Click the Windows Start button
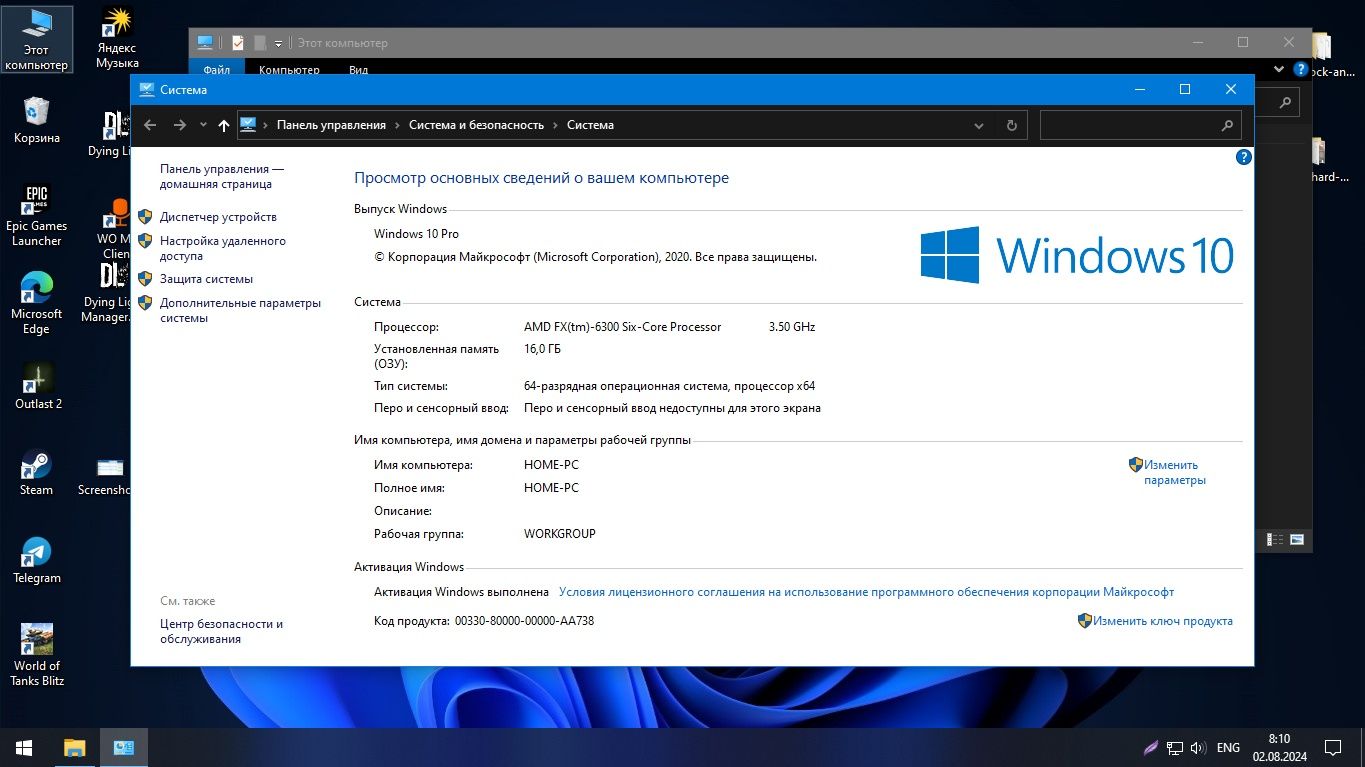This screenshot has height=767, width=1365. pyautogui.click(x=24, y=747)
